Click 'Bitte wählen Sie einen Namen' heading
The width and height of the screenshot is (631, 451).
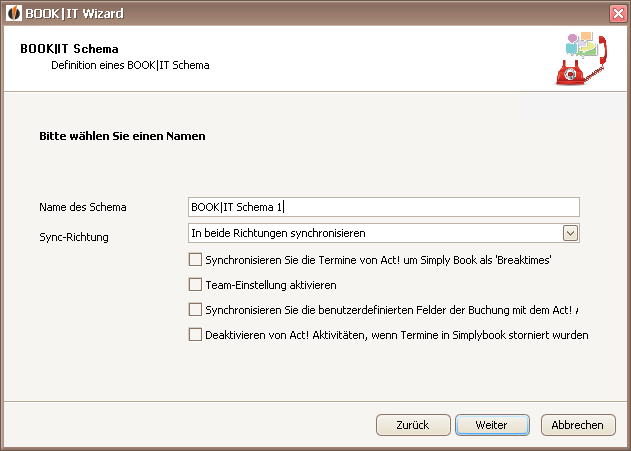point(122,136)
